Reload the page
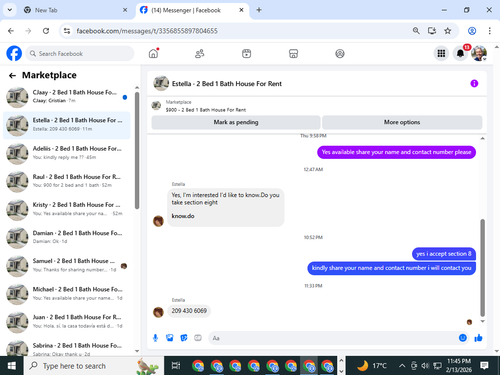This screenshot has width=500, height=375. (x=46, y=31)
